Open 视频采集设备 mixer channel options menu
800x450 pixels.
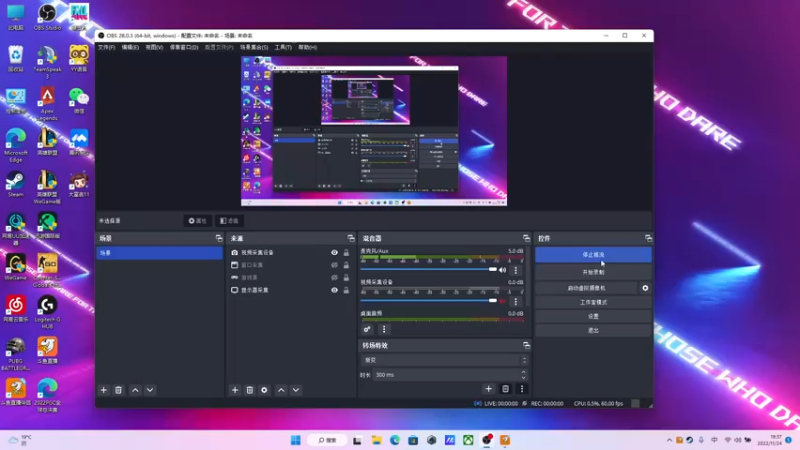(516, 302)
